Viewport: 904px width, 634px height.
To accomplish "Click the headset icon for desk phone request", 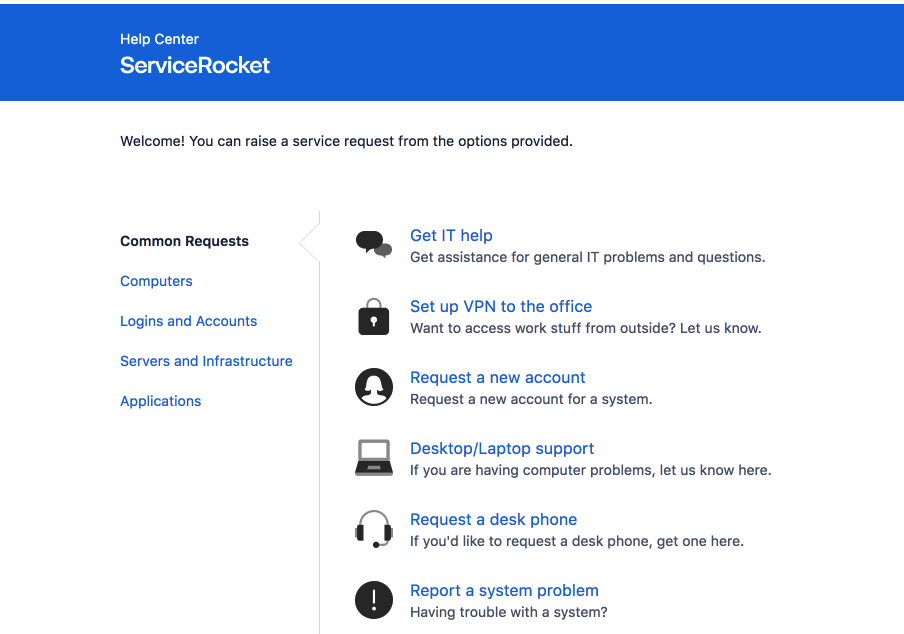I will (374, 529).
